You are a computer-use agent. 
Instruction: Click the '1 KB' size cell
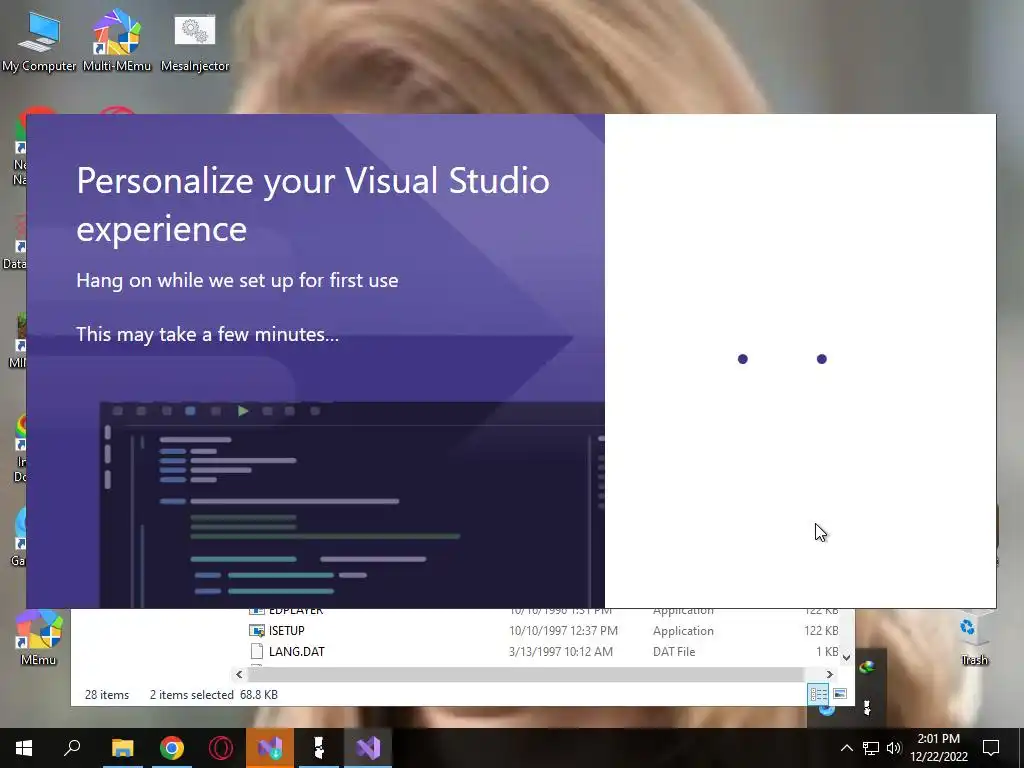827,652
